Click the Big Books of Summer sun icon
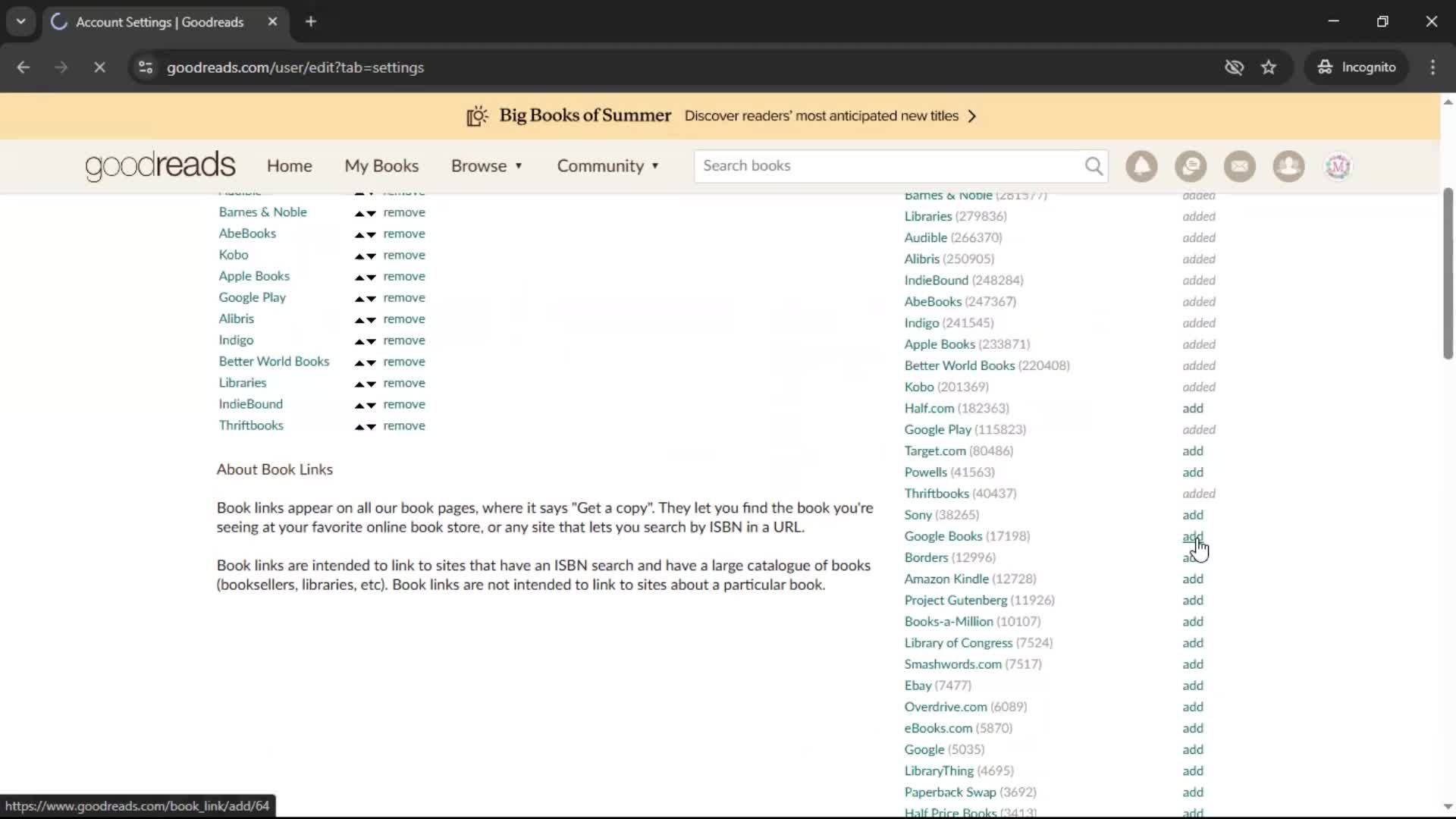Screen dimensions: 1456x819 tap(477, 116)
